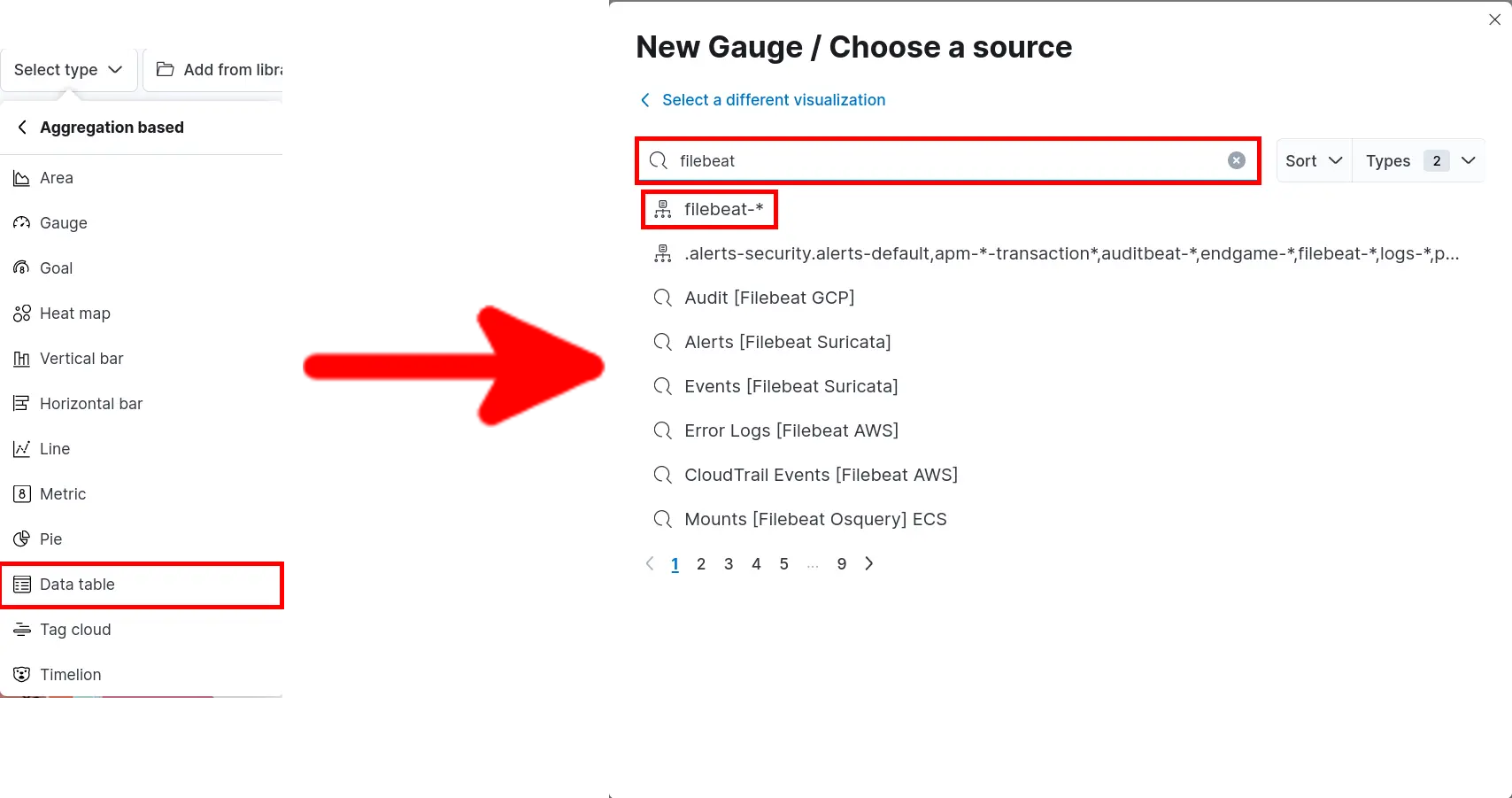This screenshot has width=1512, height=798.
Task: Click the folder icon beside Add from library
Action: pos(165,68)
